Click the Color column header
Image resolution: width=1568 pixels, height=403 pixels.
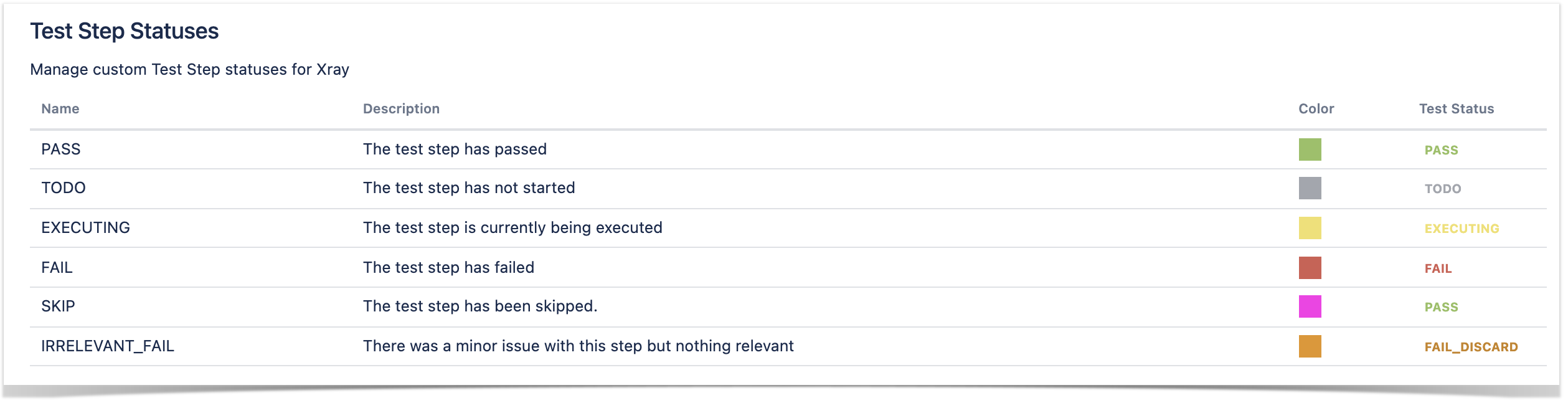point(1316,108)
